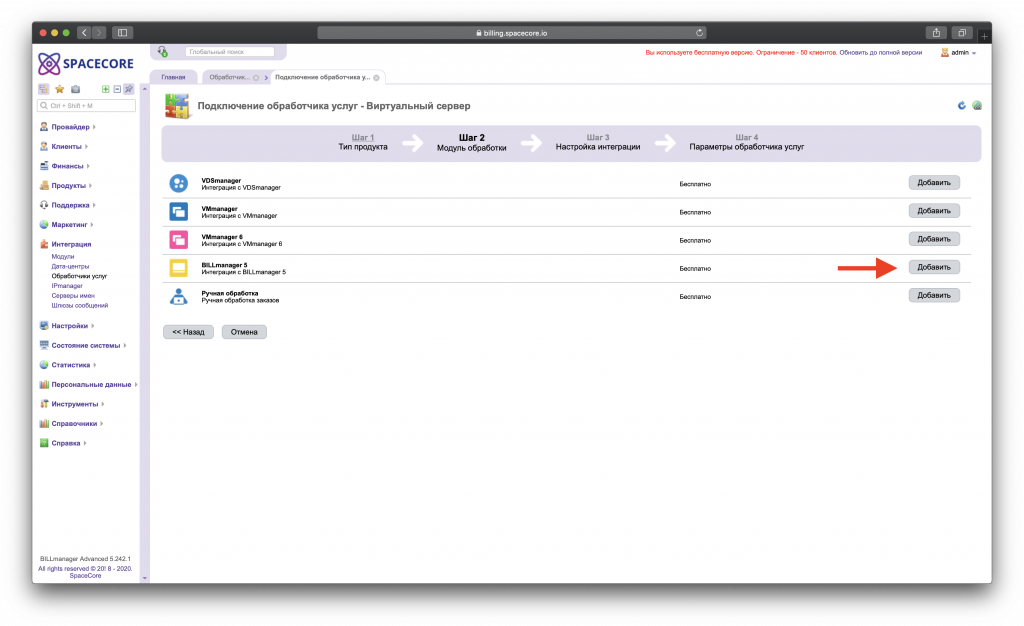
Task: Click the Safari share button
Action: click(x=936, y=33)
